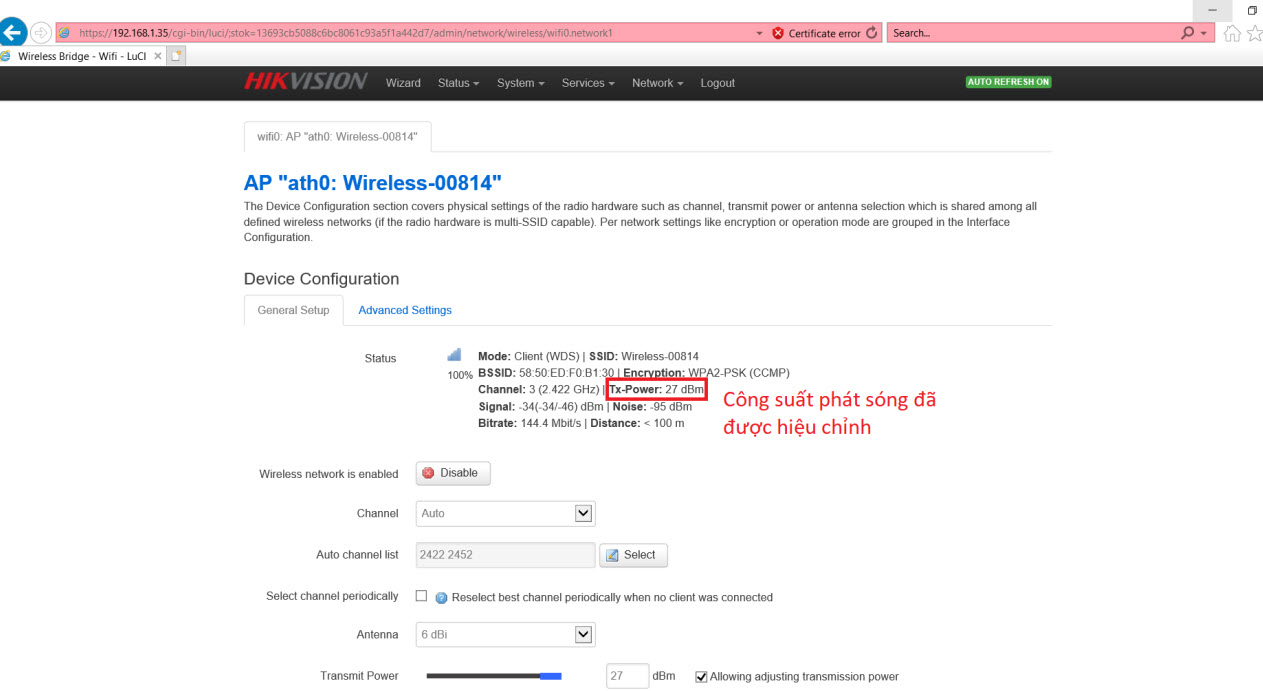Click the browser home icon
1263x691 pixels.
[x=1232, y=33]
